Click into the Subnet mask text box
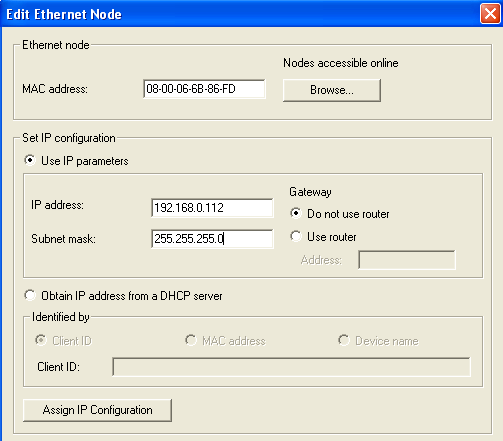This screenshot has height=441, width=503. point(212,239)
